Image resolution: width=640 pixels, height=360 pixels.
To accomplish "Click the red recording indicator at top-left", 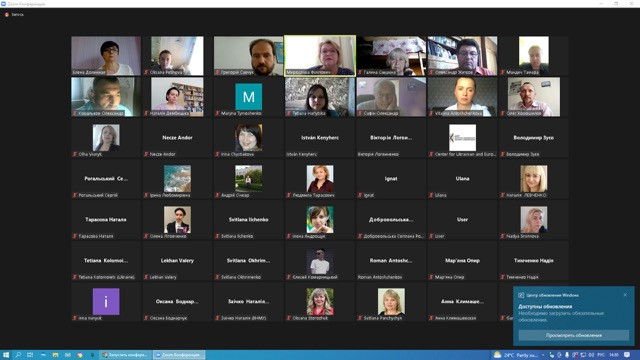I will 7,15.
